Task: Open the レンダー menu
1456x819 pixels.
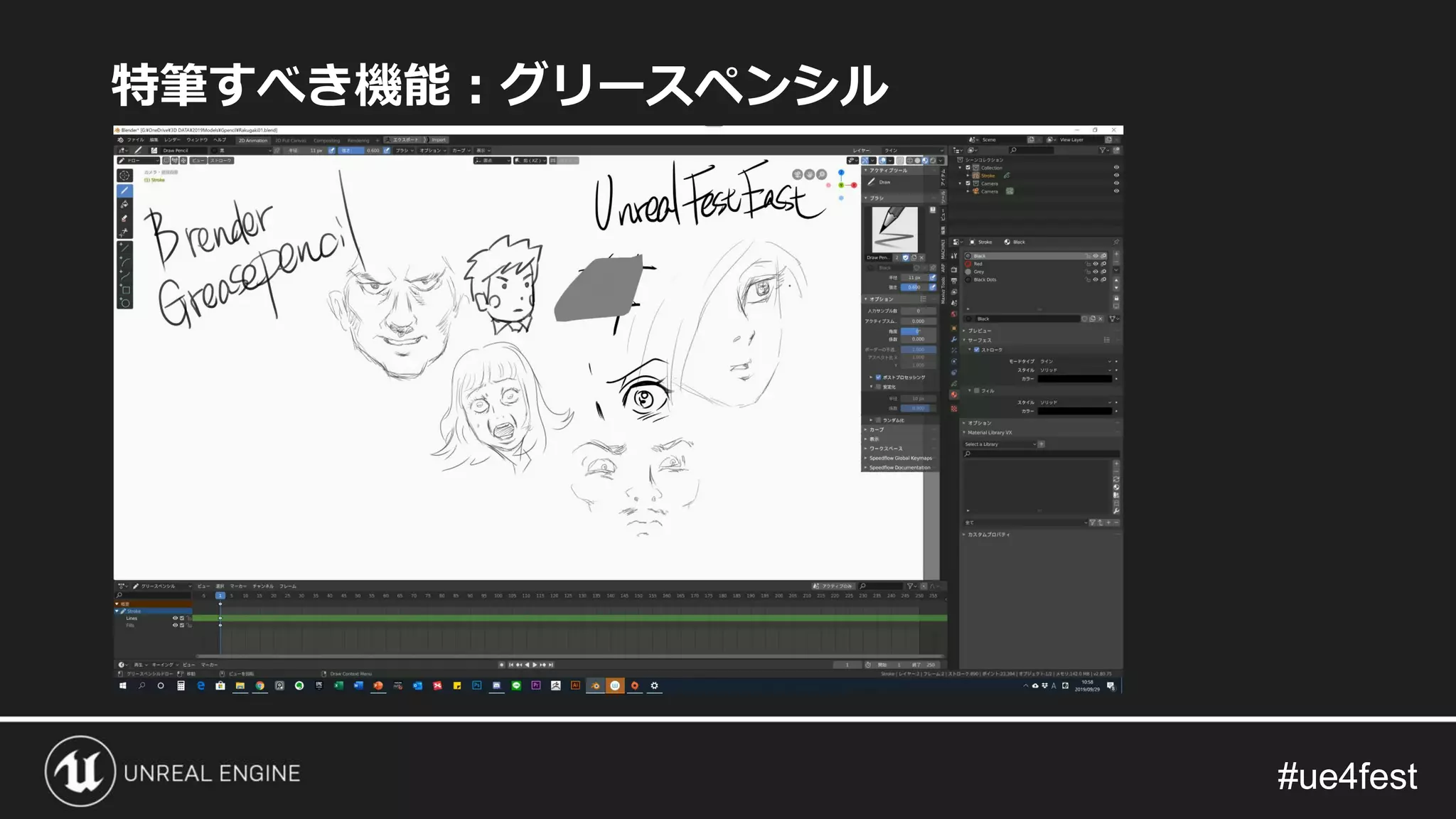Action: coord(172,140)
